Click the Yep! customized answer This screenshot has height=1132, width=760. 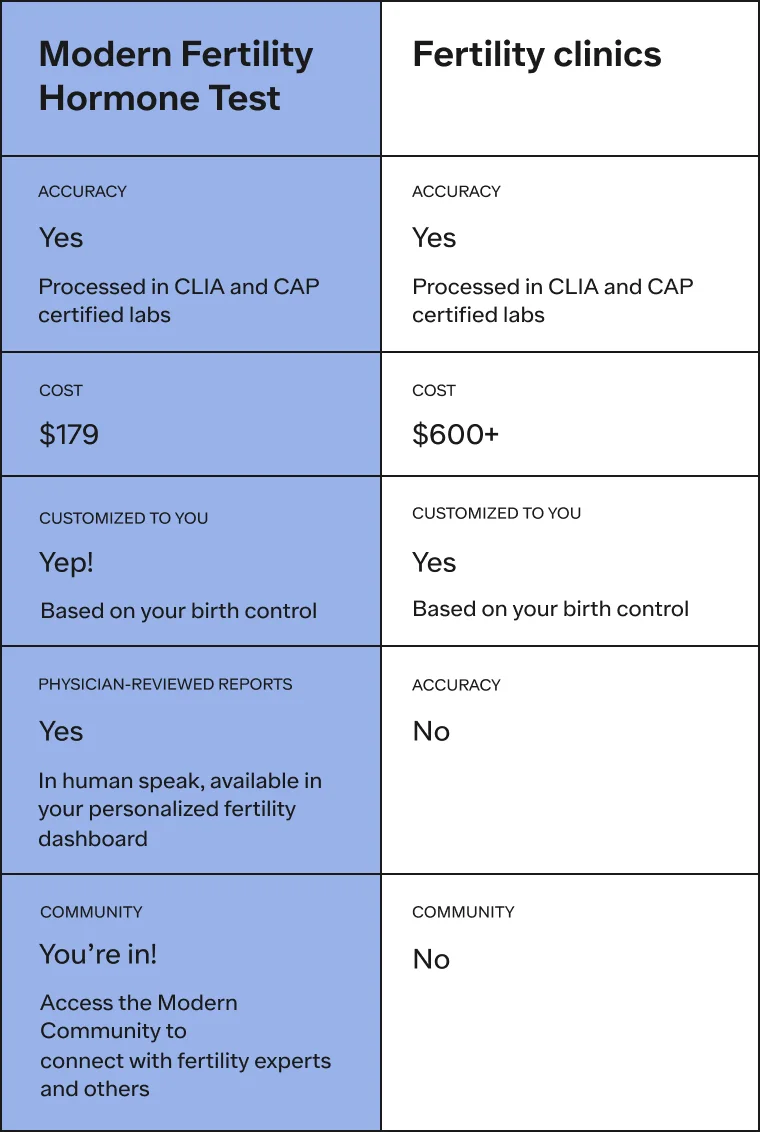point(66,562)
